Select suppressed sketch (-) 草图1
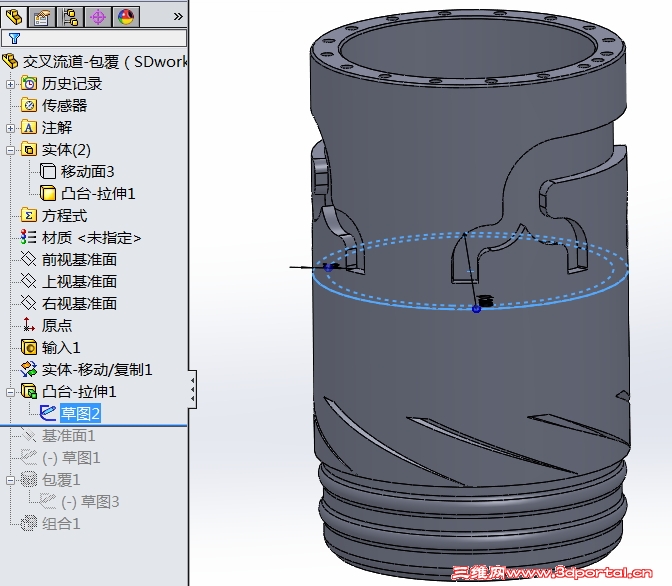 pyautogui.click(x=71, y=458)
